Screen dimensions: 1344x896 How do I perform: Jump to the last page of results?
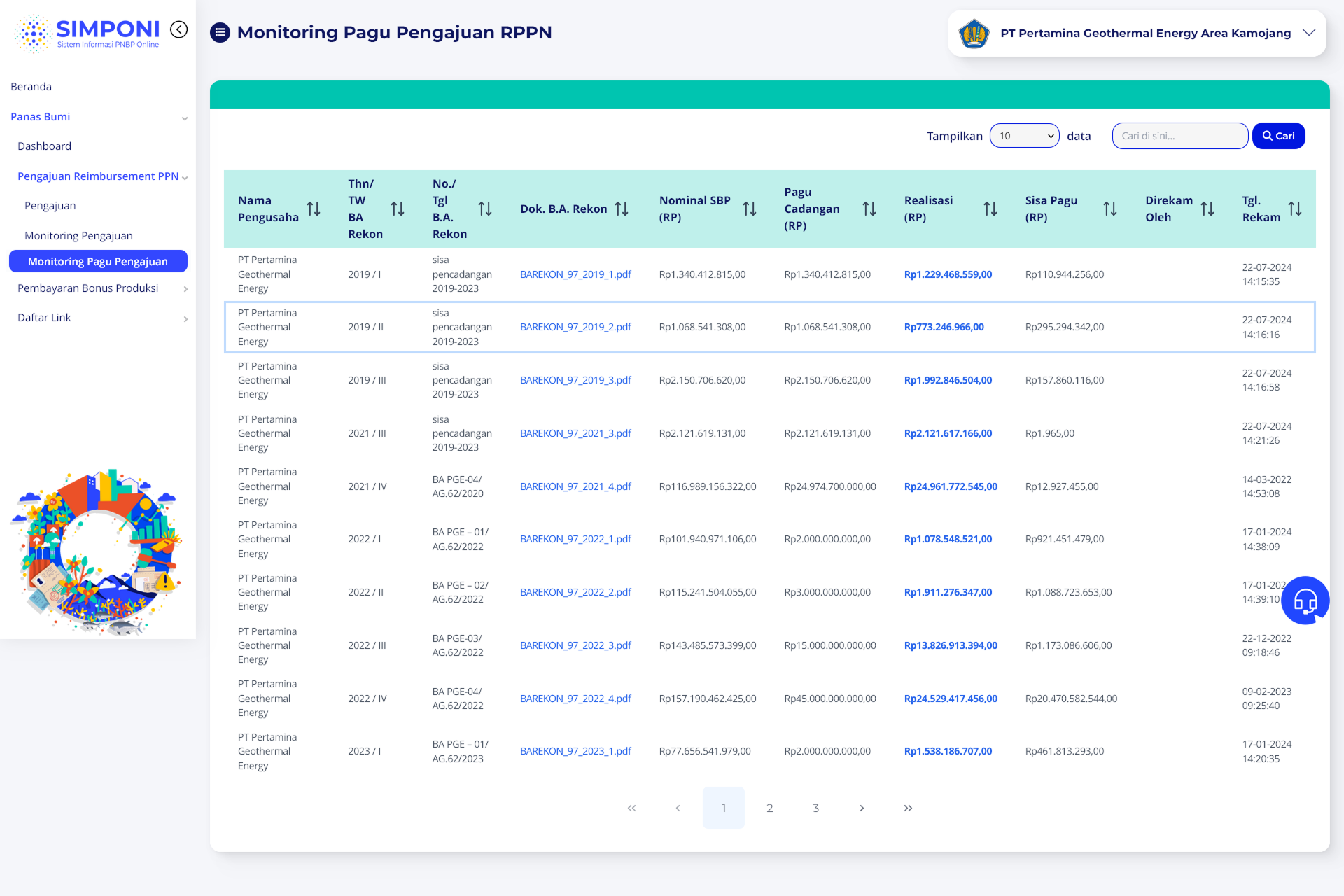[908, 808]
